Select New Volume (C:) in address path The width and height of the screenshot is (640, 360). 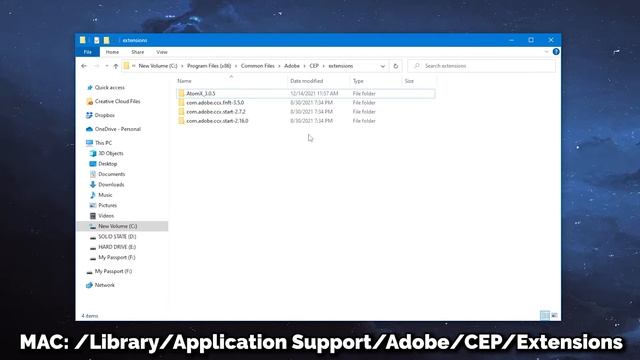pos(158,66)
